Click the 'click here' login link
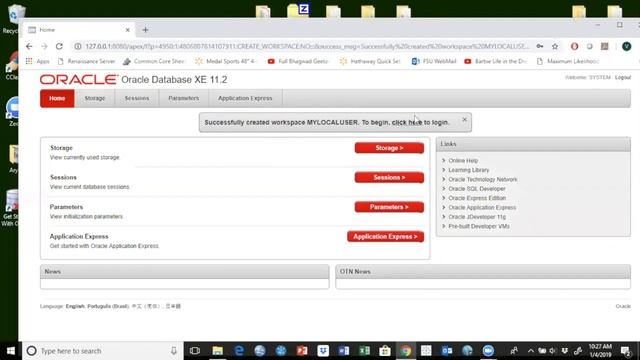640x360 pixels. tap(407, 122)
